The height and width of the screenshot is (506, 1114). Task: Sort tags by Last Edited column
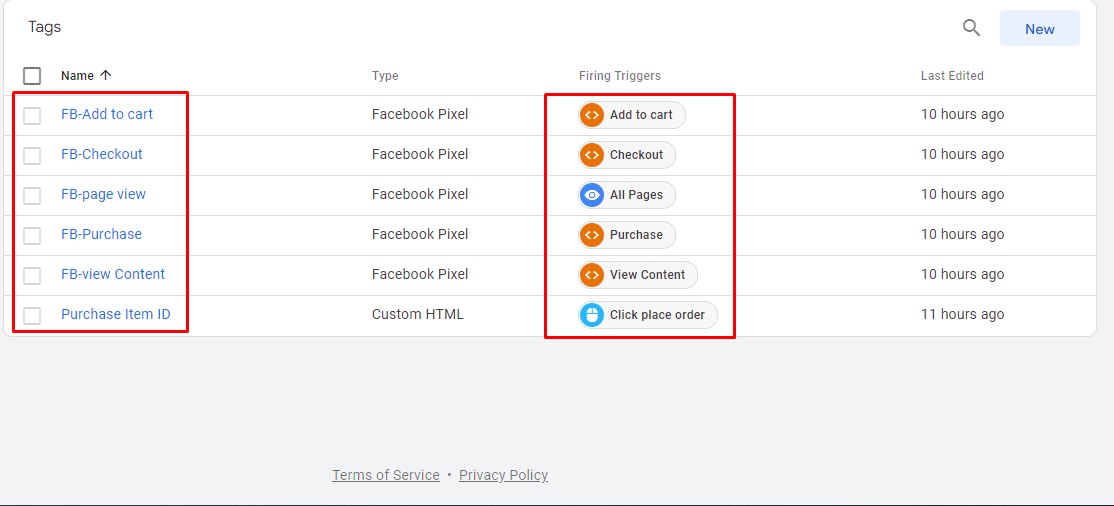click(x=952, y=76)
